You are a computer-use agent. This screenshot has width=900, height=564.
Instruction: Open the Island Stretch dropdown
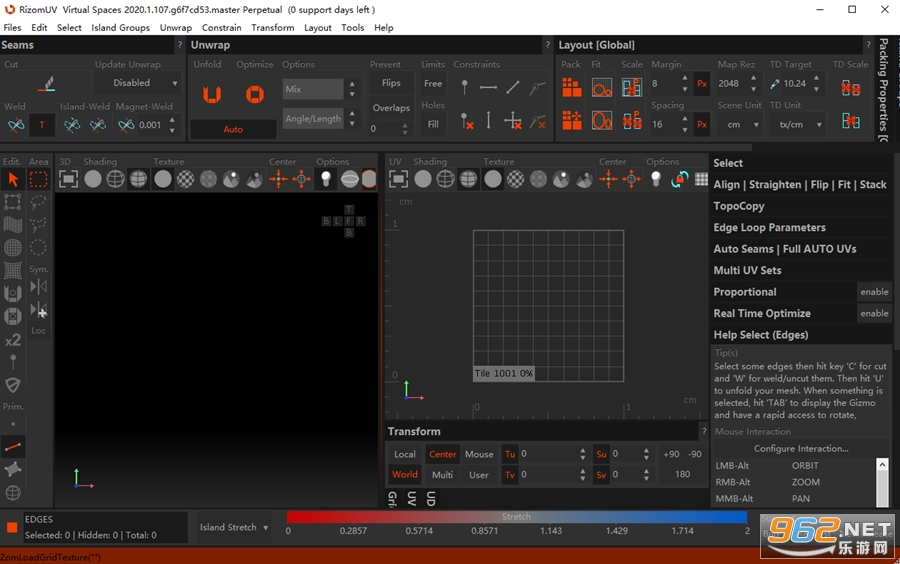(234, 527)
